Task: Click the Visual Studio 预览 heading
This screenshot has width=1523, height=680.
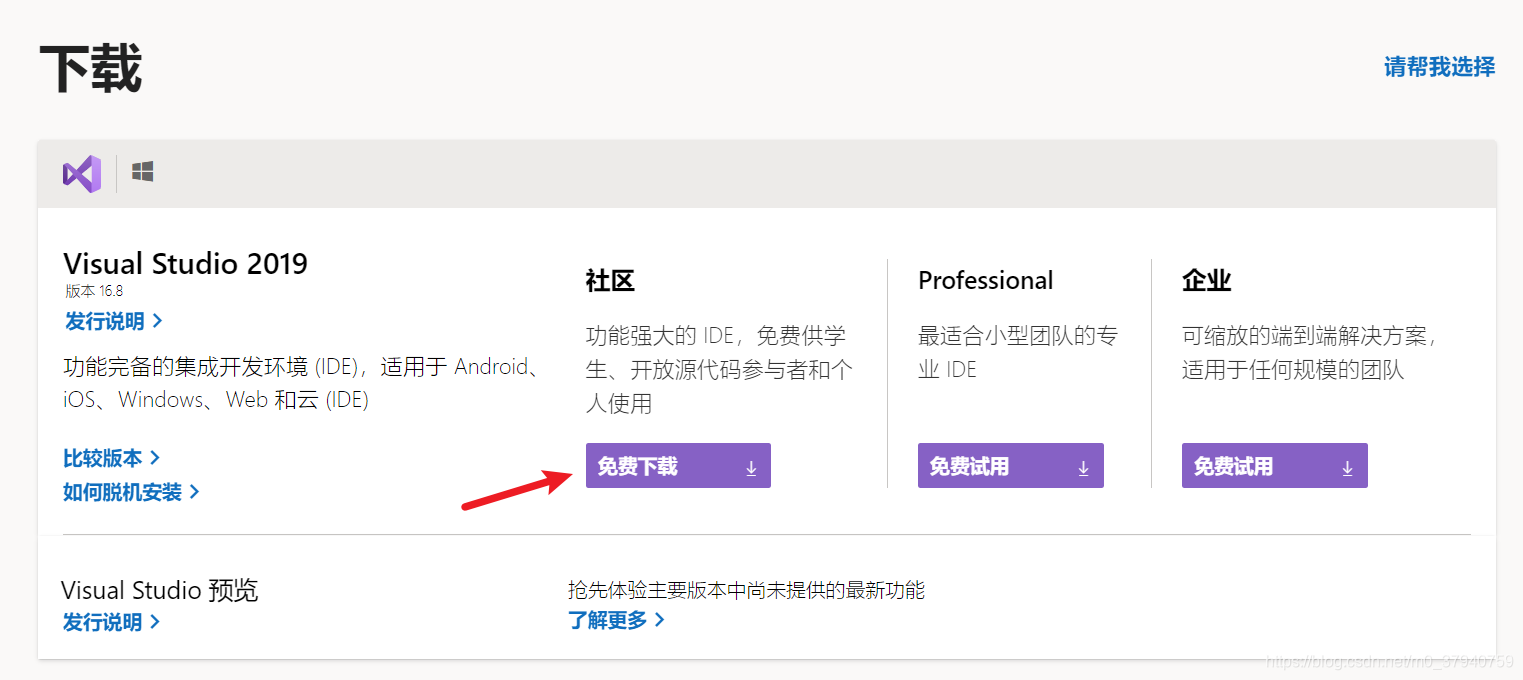Action: point(160,590)
